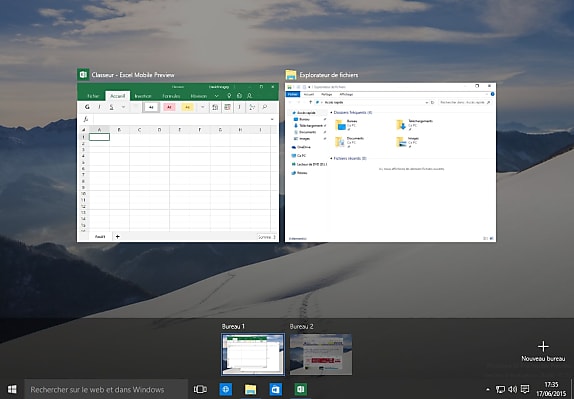Click the Excel taskbar icon
574x399 pixels.
tap(301, 389)
